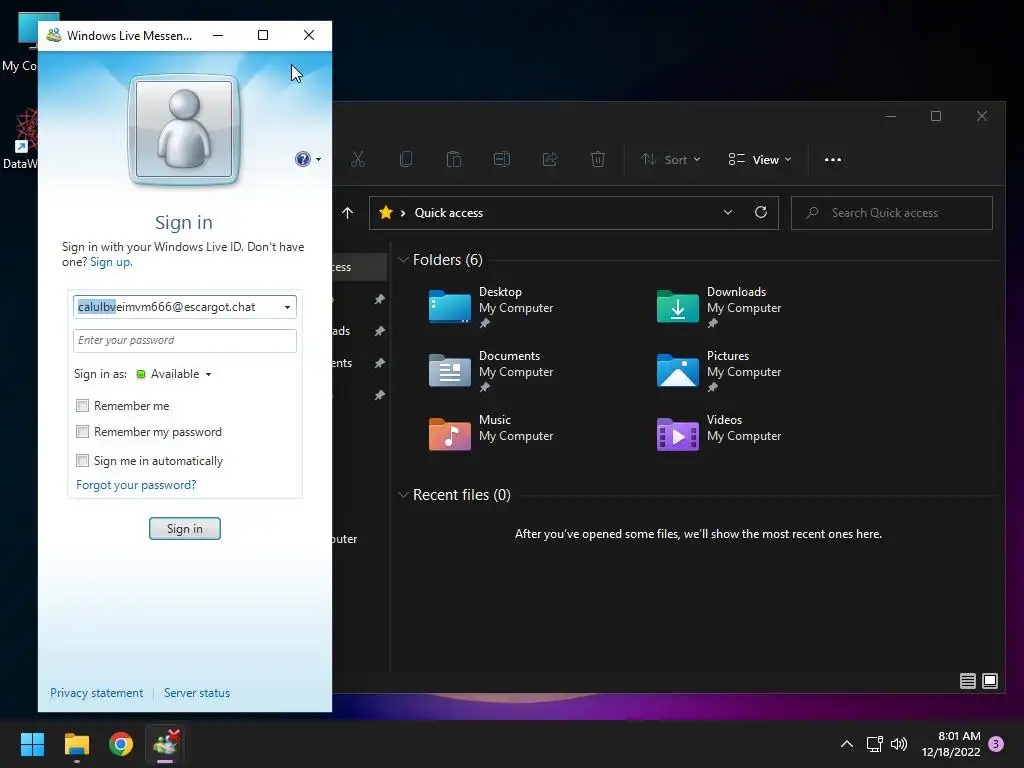Show hidden system tray icons

(847, 744)
